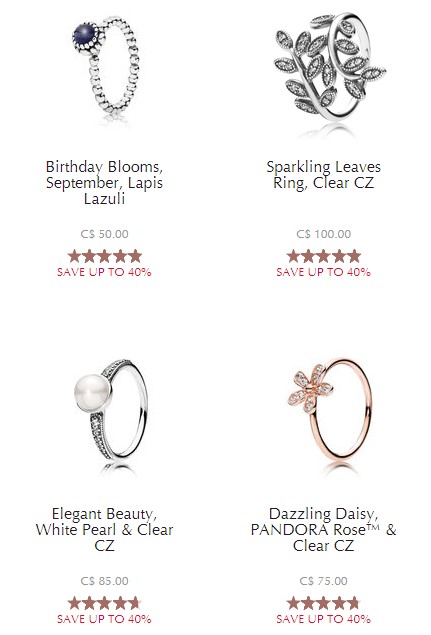Click SAVE UP TO 40% under Sparkling Leaves
431x635 pixels.
click(x=323, y=272)
